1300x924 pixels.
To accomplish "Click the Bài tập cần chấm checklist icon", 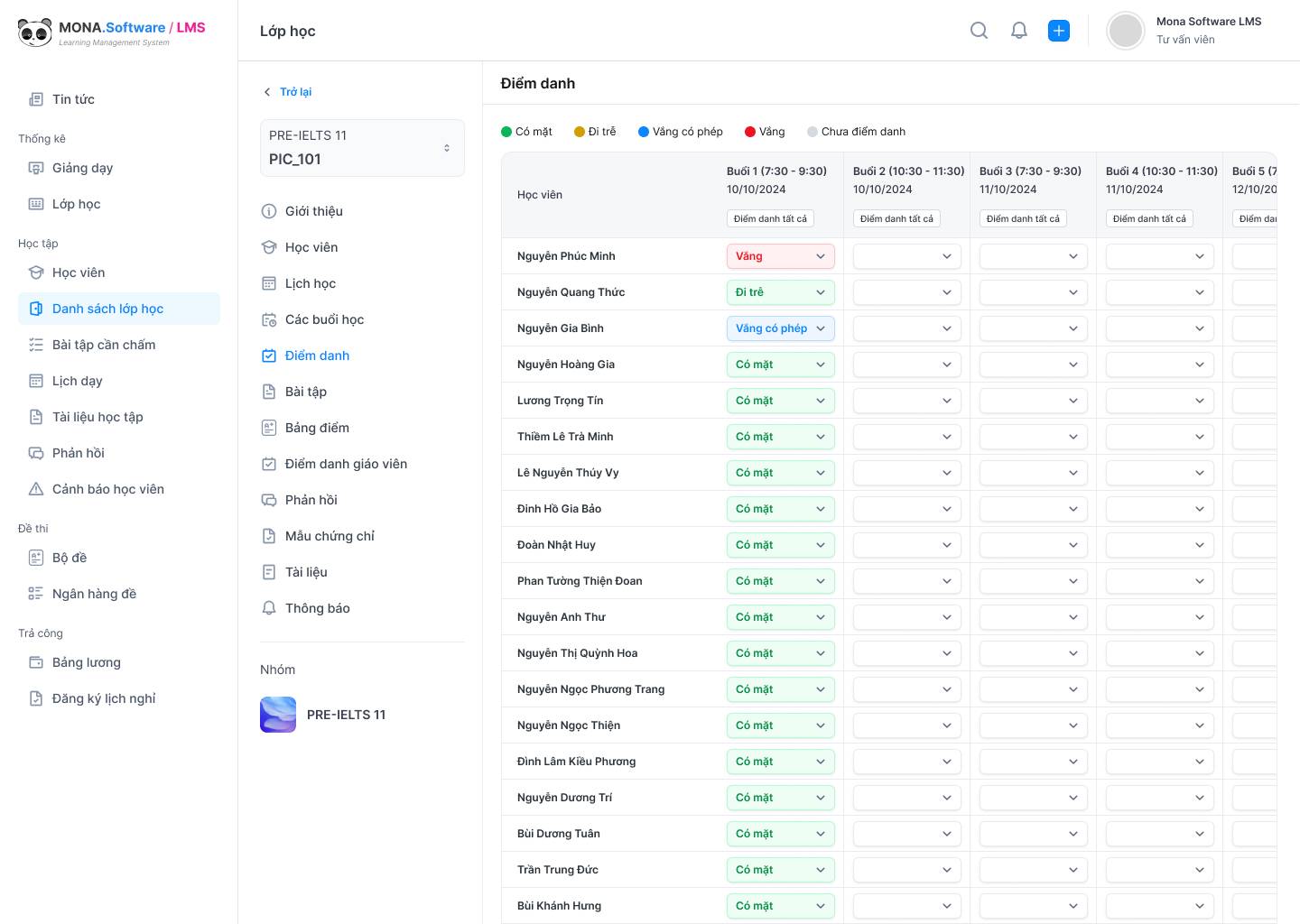I will 36,345.
